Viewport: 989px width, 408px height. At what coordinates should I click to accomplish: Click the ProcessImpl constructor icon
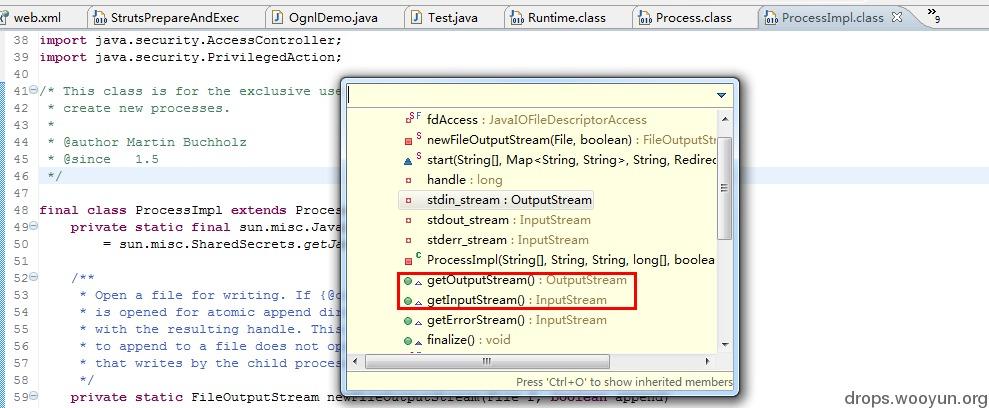[x=409, y=260]
